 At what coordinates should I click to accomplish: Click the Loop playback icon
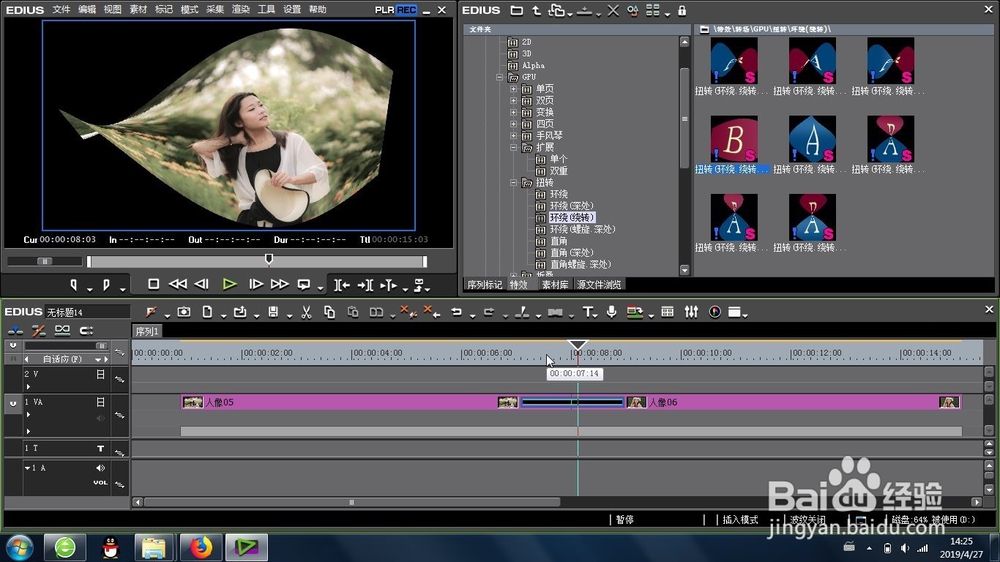click(x=304, y=285)
